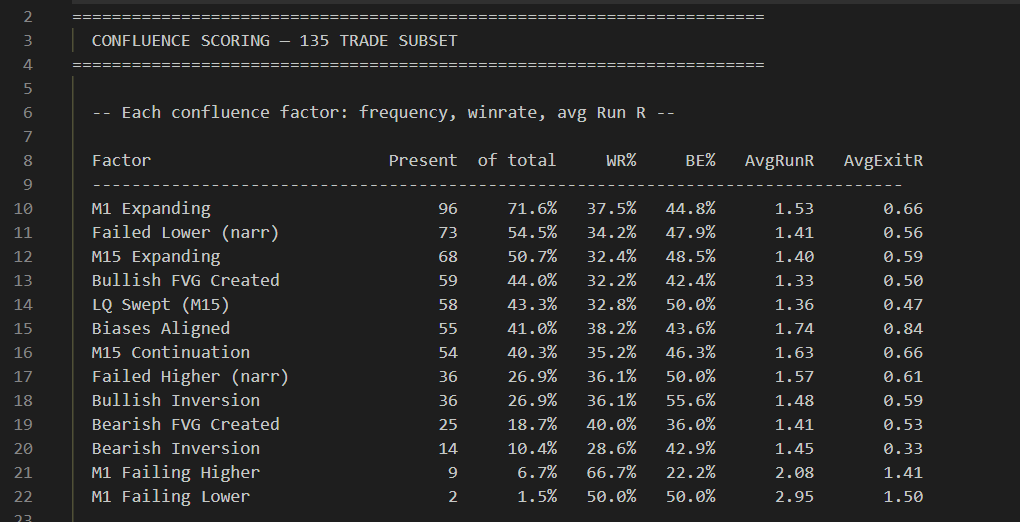
Task: Click the 'Each confluence factor' description line
Action: (383, 113)
